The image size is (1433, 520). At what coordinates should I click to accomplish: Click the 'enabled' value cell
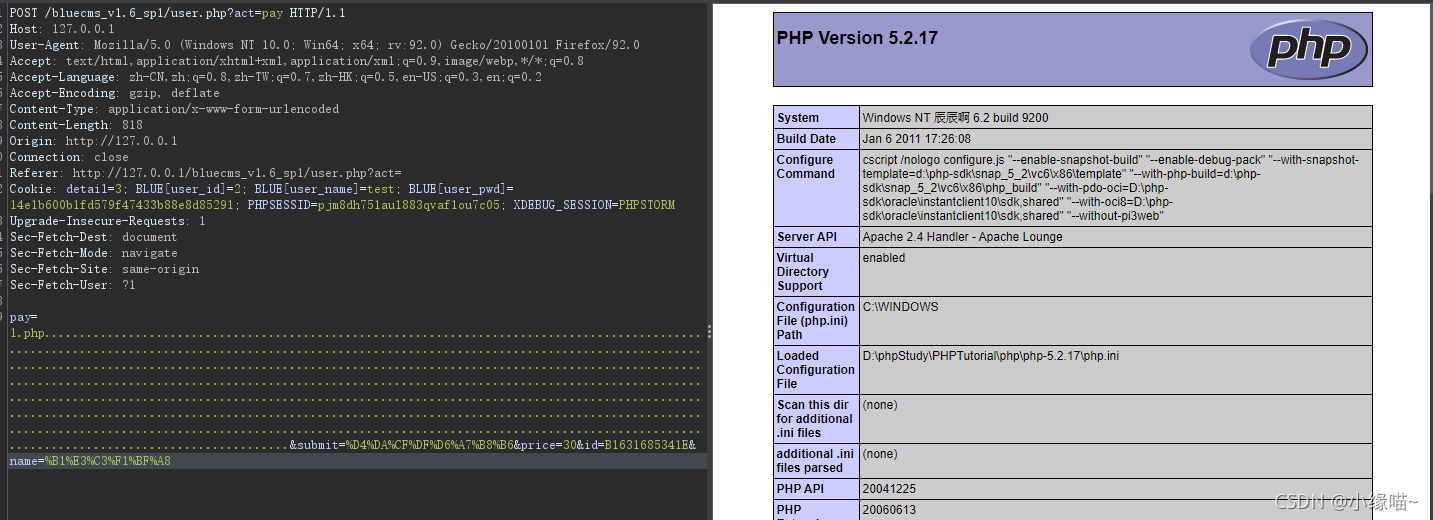click(1115, 272)
